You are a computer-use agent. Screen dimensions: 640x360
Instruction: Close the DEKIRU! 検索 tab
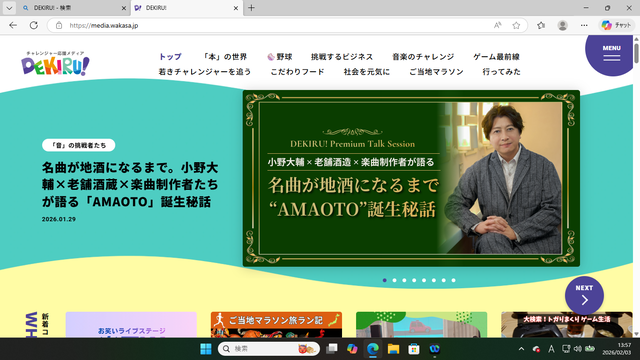tap(124, 8)
